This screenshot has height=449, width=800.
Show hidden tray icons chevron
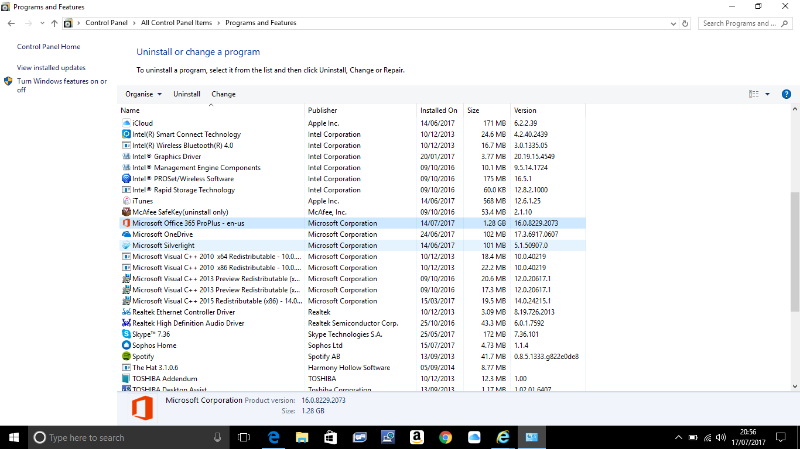(678, 437)
